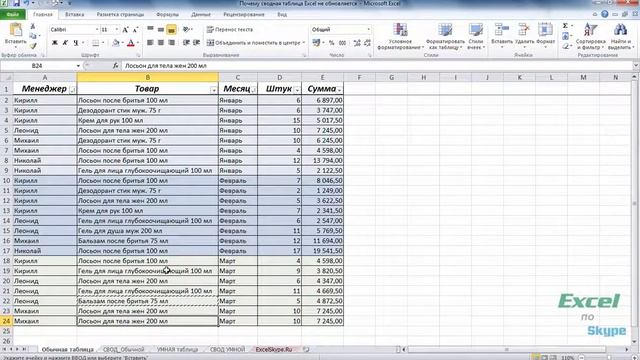Open the Штук column filter dropdown
Image resolution: width=640 pixels, height=360 pixels.
[297, 90]
